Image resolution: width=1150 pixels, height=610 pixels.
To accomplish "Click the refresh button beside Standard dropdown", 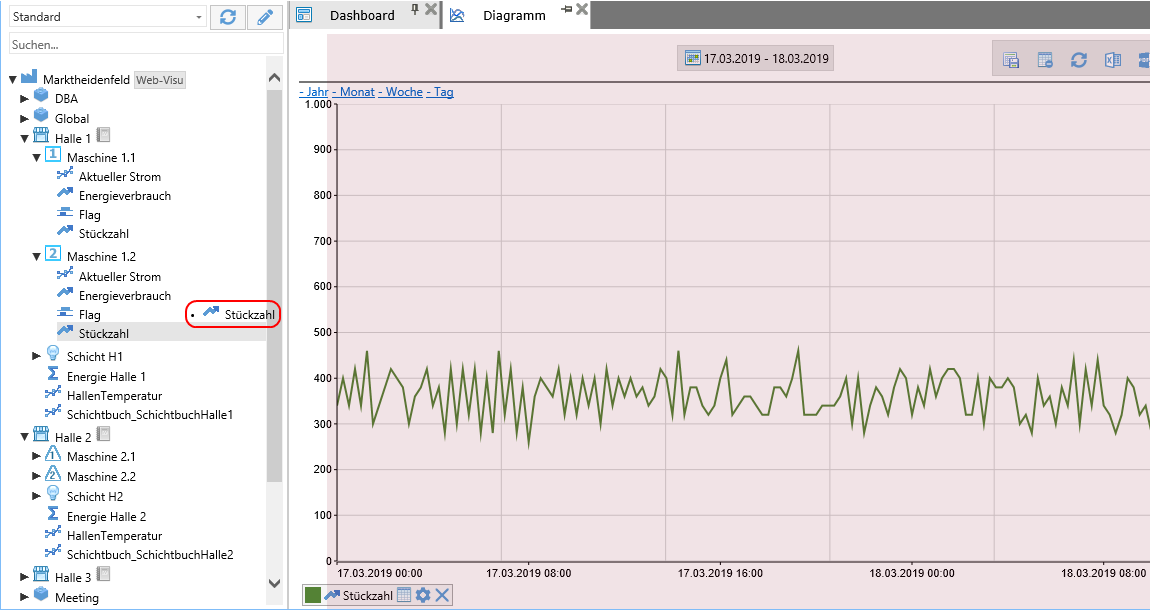I will tap(228, 17).
